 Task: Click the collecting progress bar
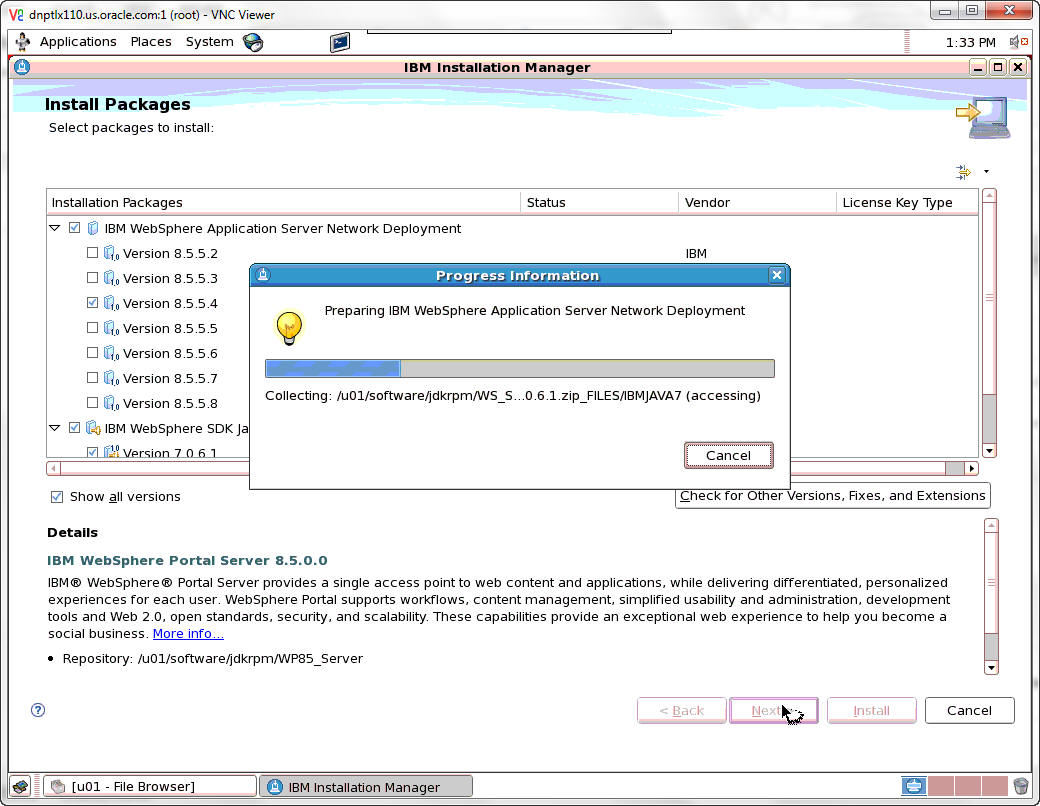click(x=519, y=368)
